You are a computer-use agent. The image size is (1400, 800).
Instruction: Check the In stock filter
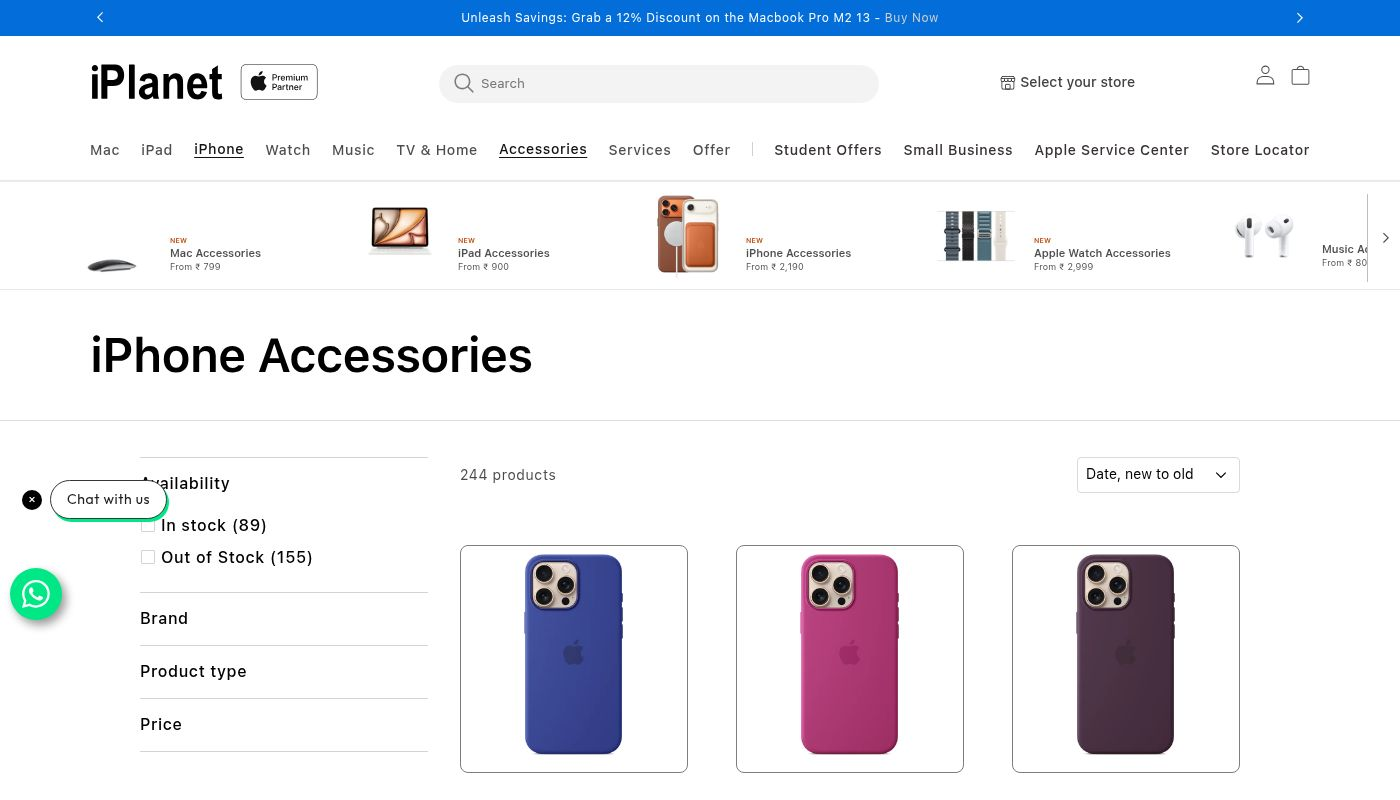(148, 525)
